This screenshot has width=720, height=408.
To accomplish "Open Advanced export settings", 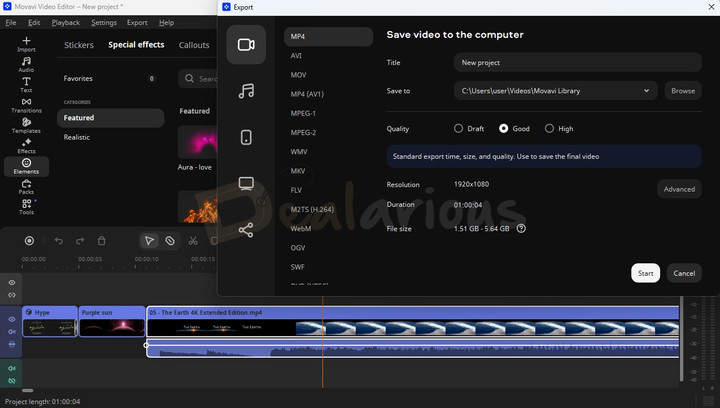I will (679, 189).
